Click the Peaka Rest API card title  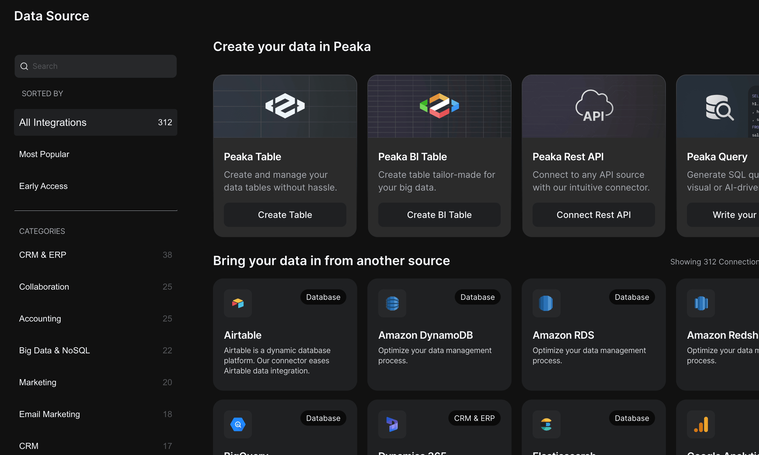click(568, 157)
